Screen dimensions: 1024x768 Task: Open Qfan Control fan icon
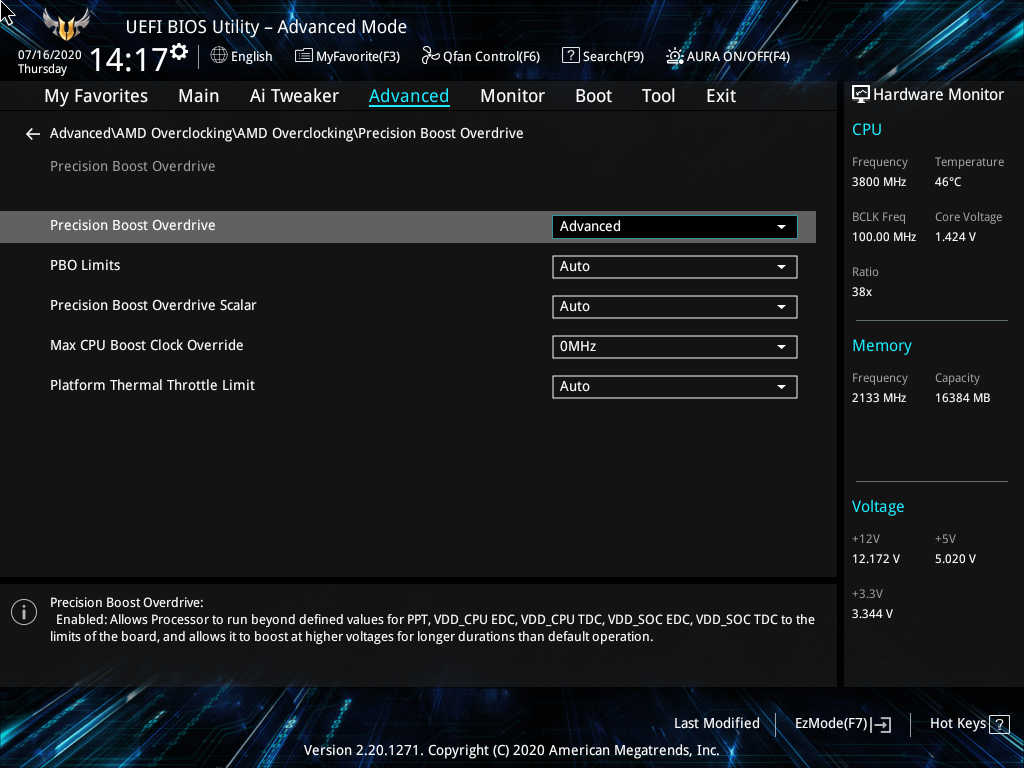click(430, 56)
